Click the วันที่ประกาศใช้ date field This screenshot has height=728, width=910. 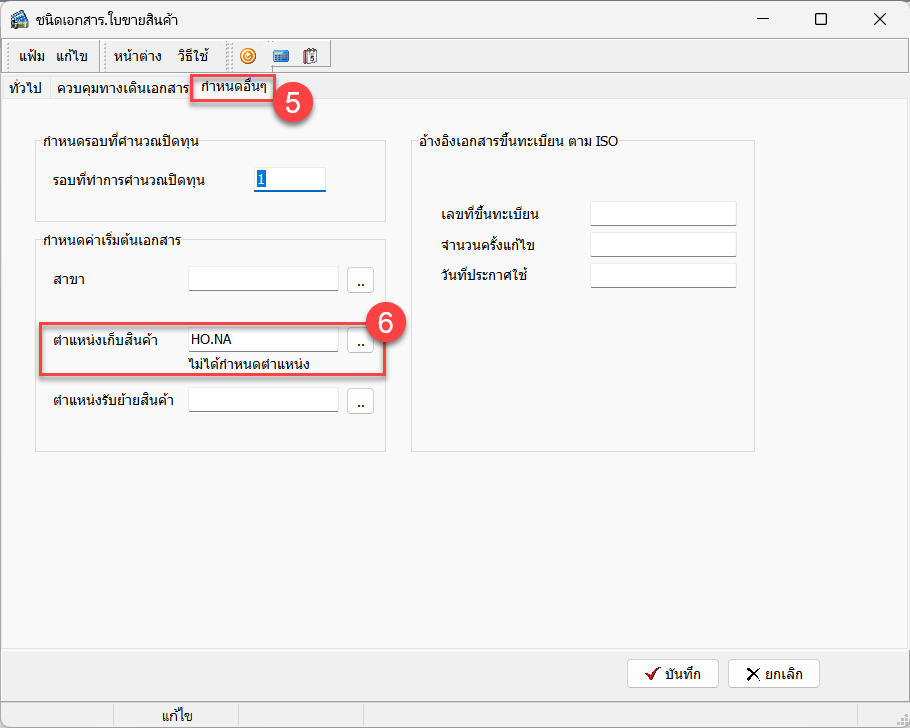(x=663, y=276)
